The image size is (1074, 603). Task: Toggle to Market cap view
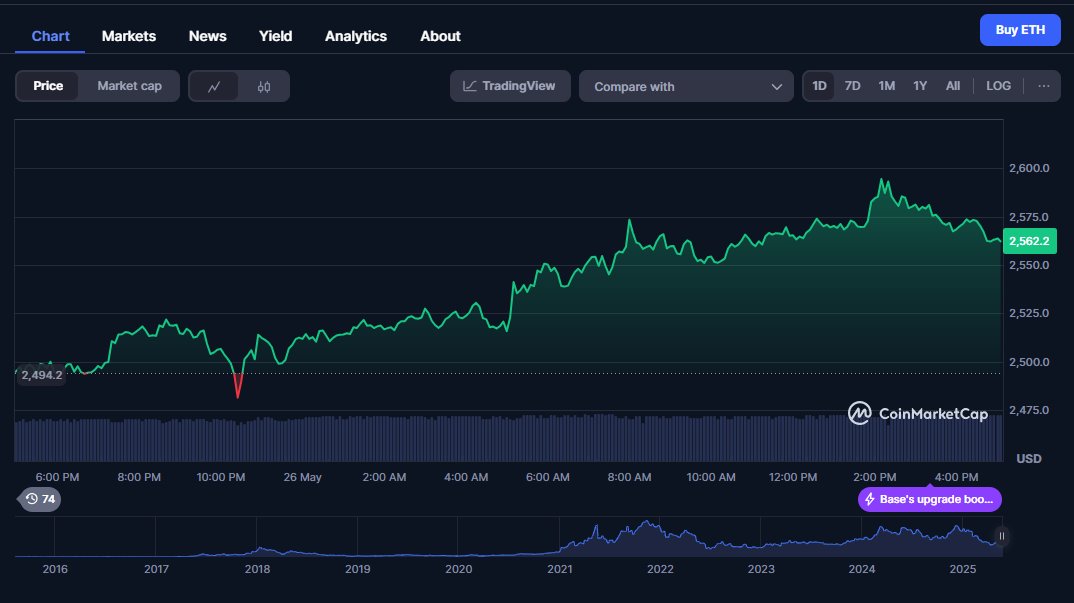pos(129,86)
